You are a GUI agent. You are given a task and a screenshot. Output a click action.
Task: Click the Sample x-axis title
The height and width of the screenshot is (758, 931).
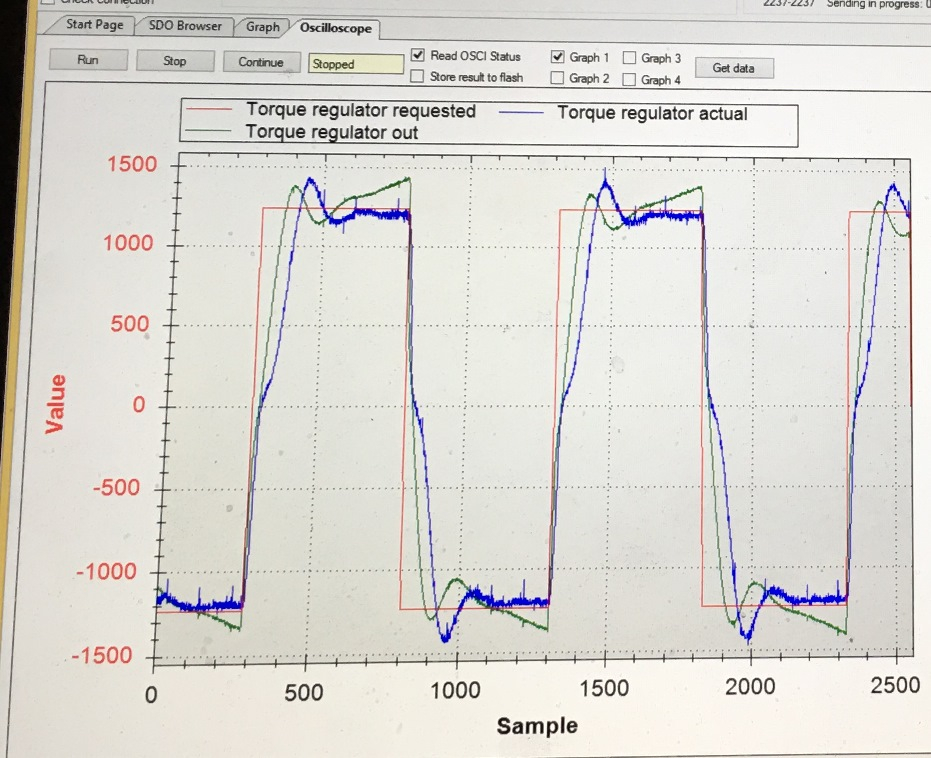(x=537, y=725)
